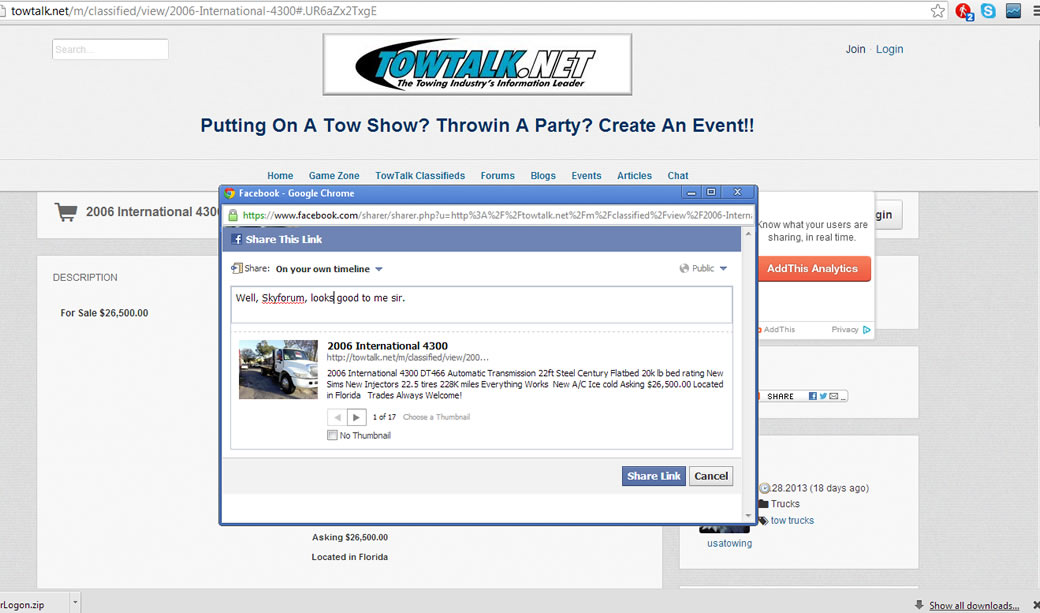Click the globe icon next to Public

click(684, 269)
